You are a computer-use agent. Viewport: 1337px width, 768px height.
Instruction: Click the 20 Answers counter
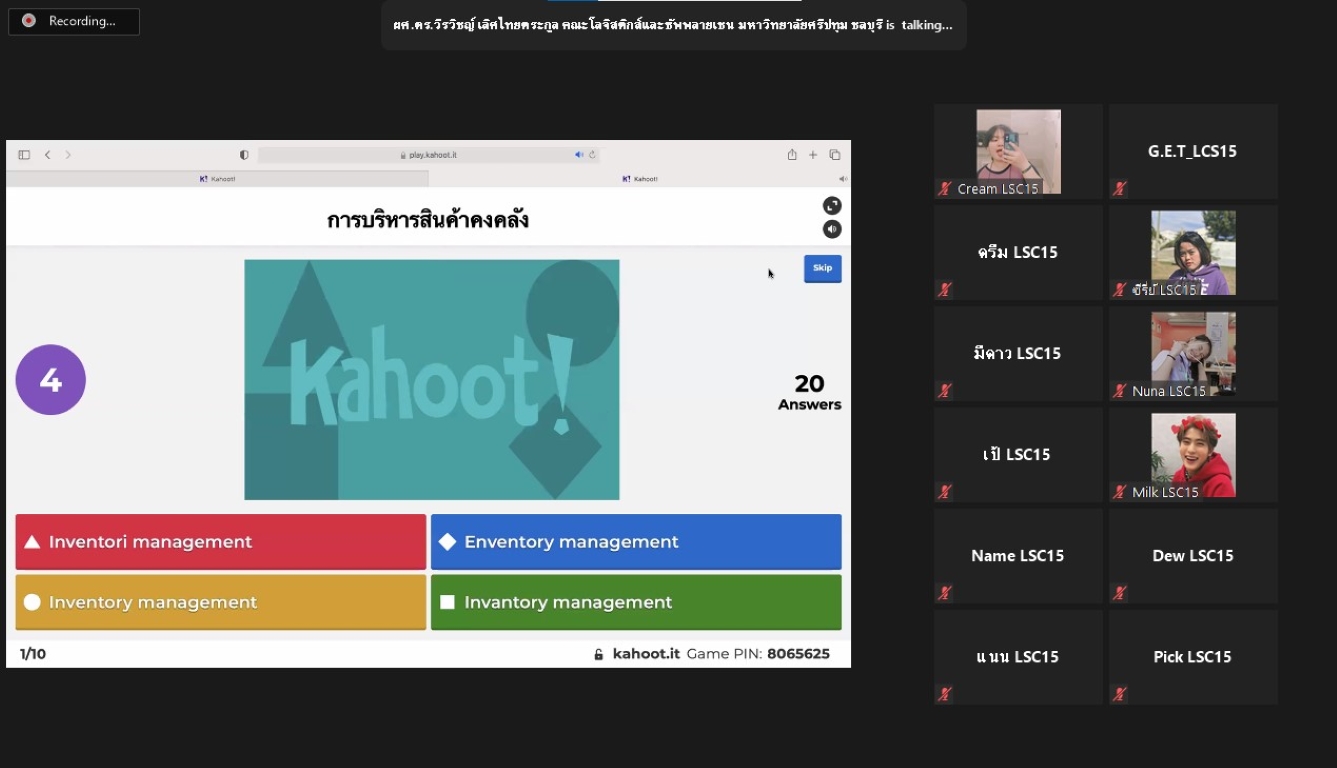click(810, 392)
